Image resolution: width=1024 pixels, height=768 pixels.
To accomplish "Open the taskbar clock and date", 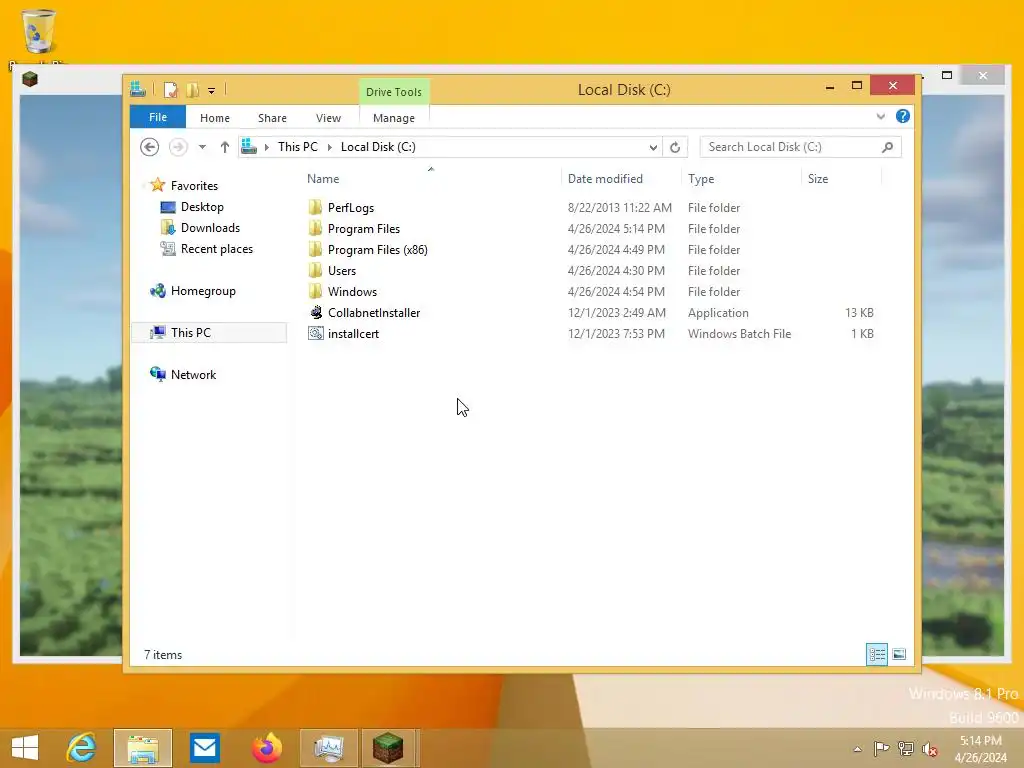I will pos(980,749).
